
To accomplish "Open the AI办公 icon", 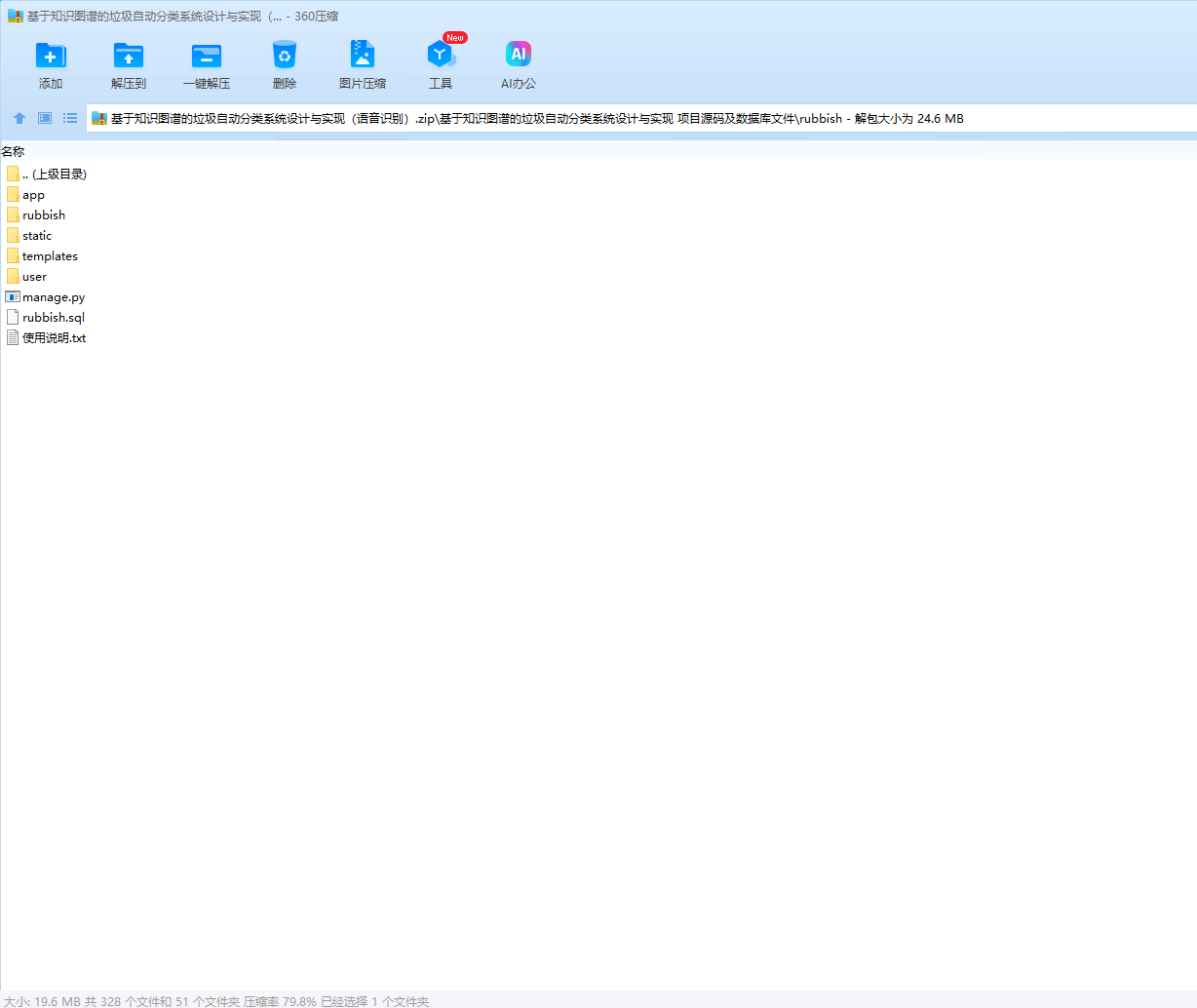I will 519,55.
